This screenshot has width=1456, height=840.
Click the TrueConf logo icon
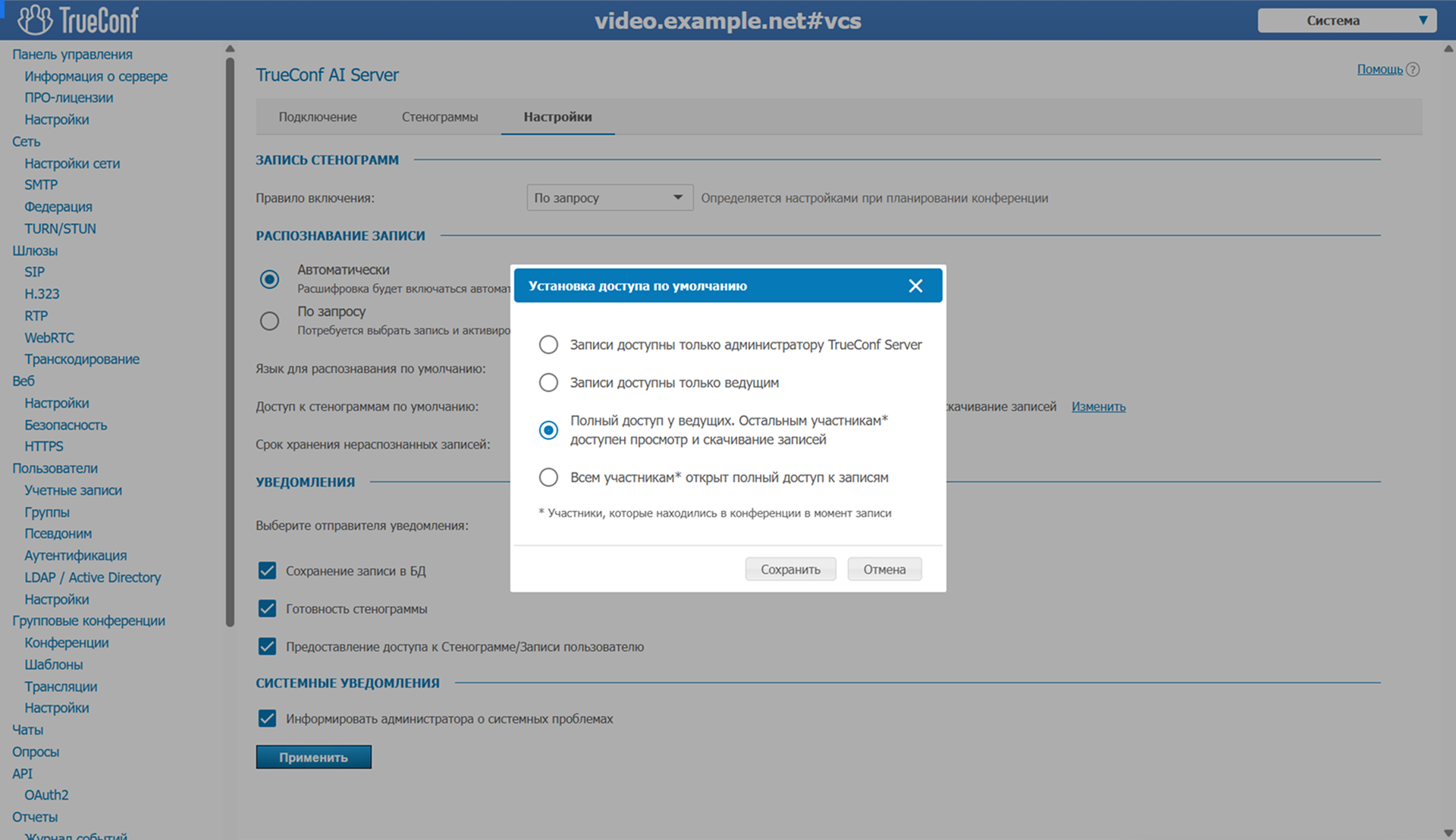pos(36,20)
